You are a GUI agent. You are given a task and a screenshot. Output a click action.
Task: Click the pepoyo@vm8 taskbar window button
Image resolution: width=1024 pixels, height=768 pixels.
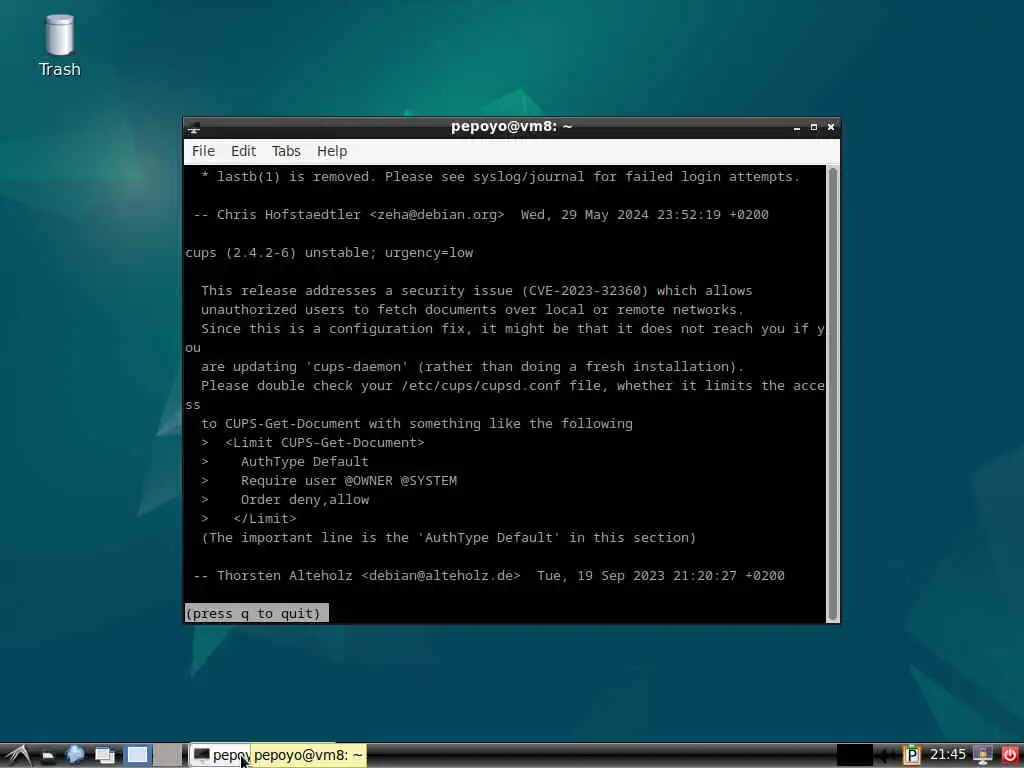coord(221,755)
